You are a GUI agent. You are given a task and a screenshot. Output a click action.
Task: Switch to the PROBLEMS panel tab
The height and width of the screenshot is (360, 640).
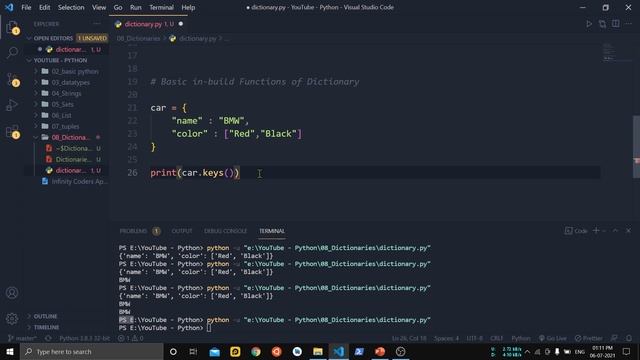133,231
